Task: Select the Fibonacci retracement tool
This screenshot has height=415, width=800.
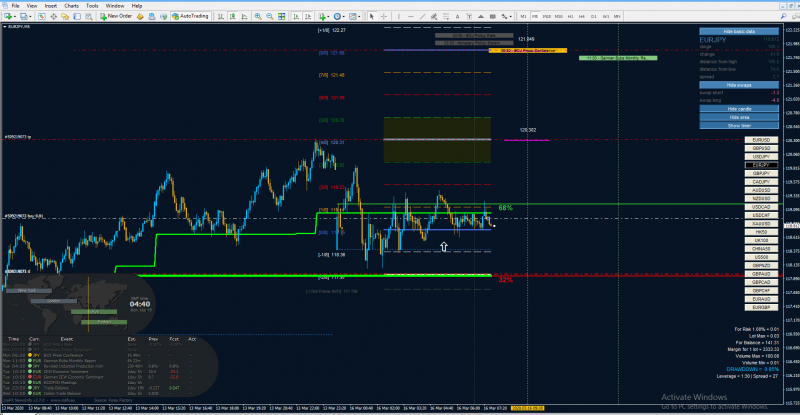Action: pos(446,16)
